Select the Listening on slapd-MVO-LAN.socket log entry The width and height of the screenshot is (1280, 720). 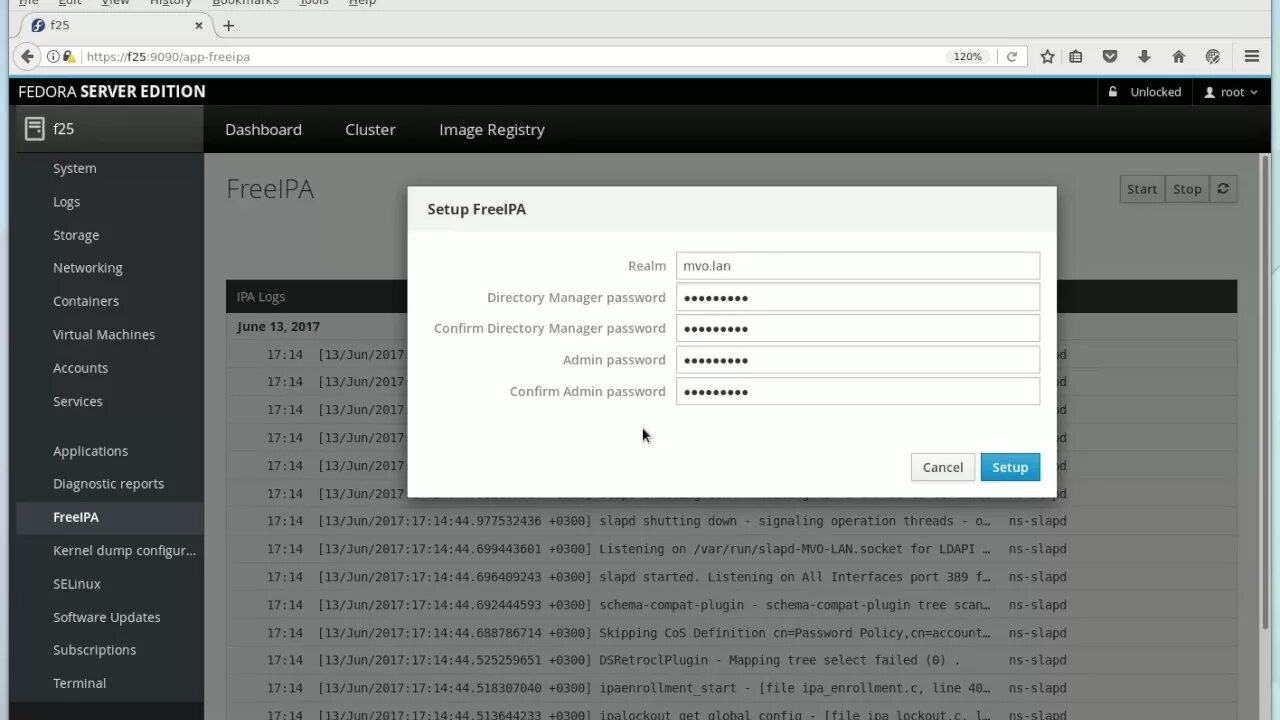point(731,549)
